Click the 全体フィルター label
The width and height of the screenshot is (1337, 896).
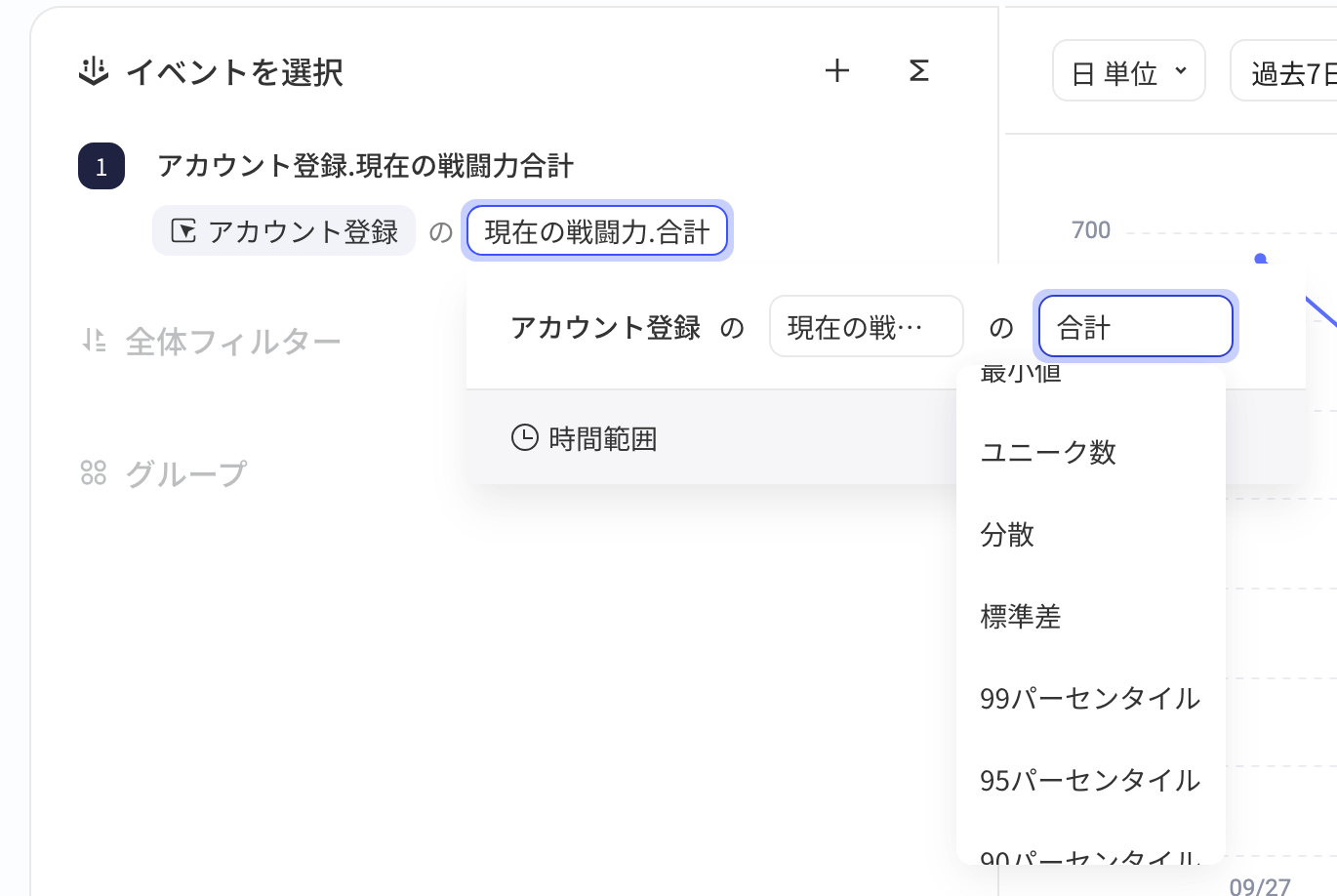[x=233, y=342]
